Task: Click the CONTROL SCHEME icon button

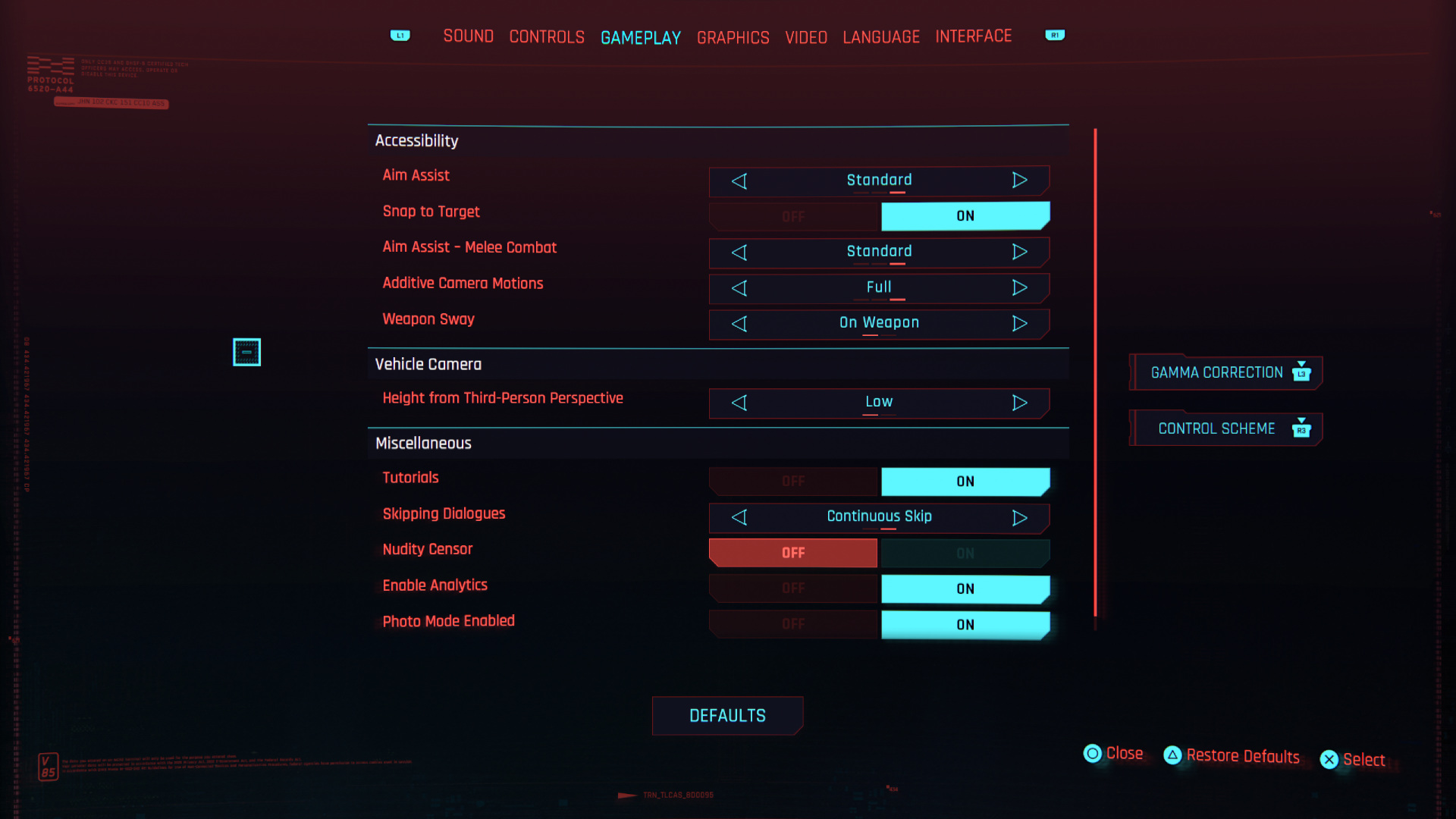Action: (1299, 428)
